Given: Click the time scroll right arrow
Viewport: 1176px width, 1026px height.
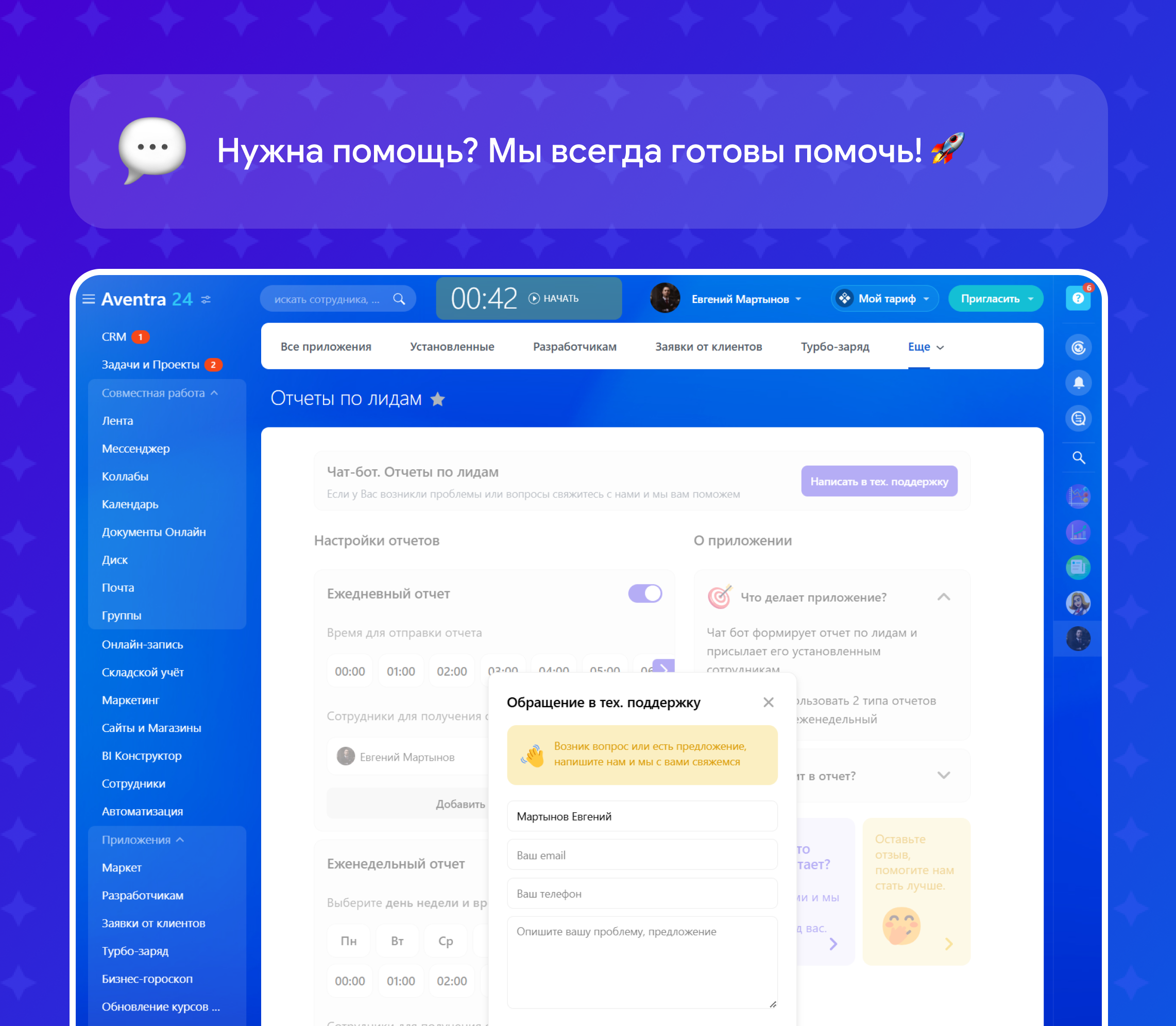Looking at the screenshot, I should (x=663, y=668).
